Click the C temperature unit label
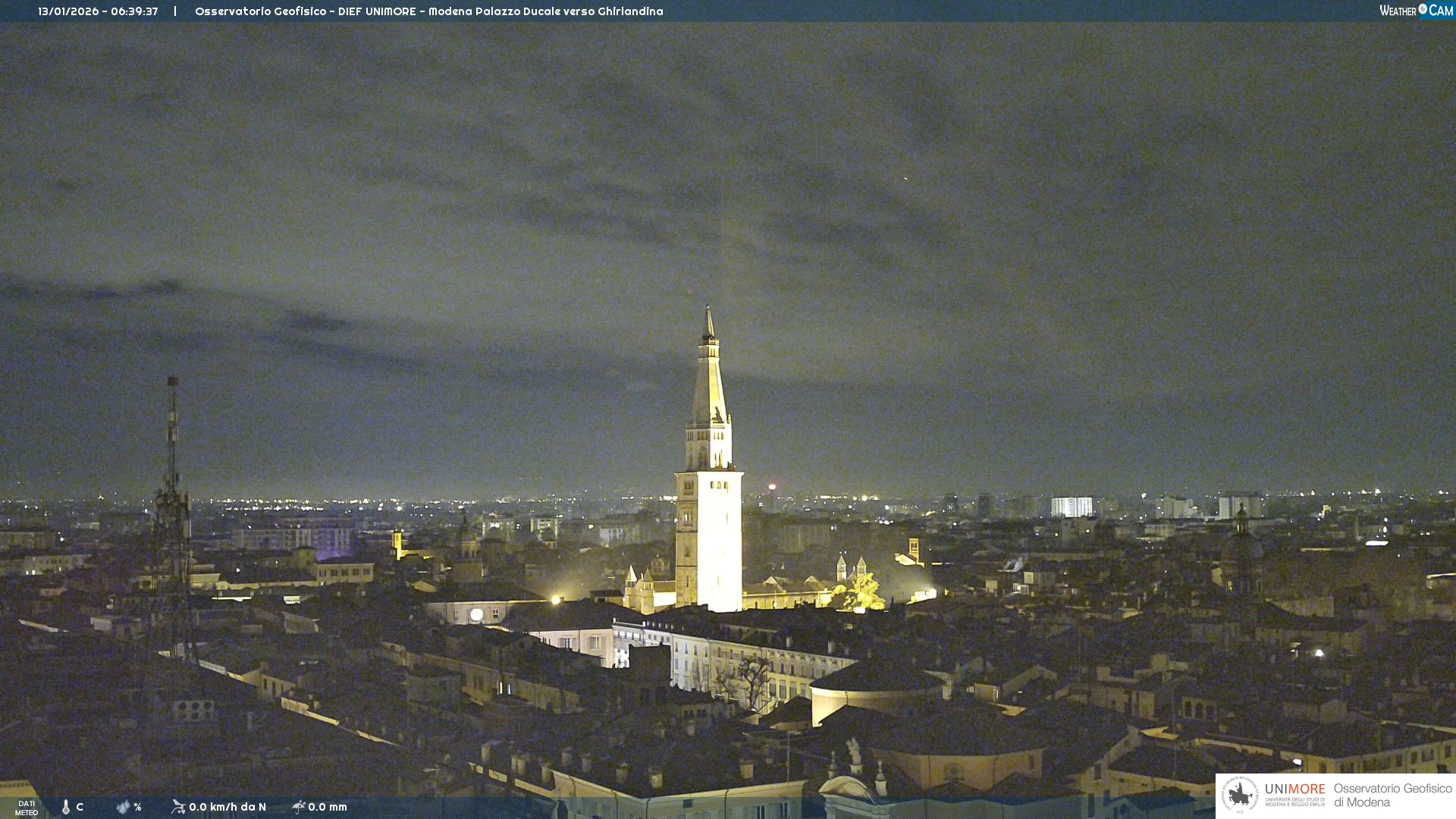This screenshot has width=1456, height=819. pyautogui.click(x=80, y=807)
